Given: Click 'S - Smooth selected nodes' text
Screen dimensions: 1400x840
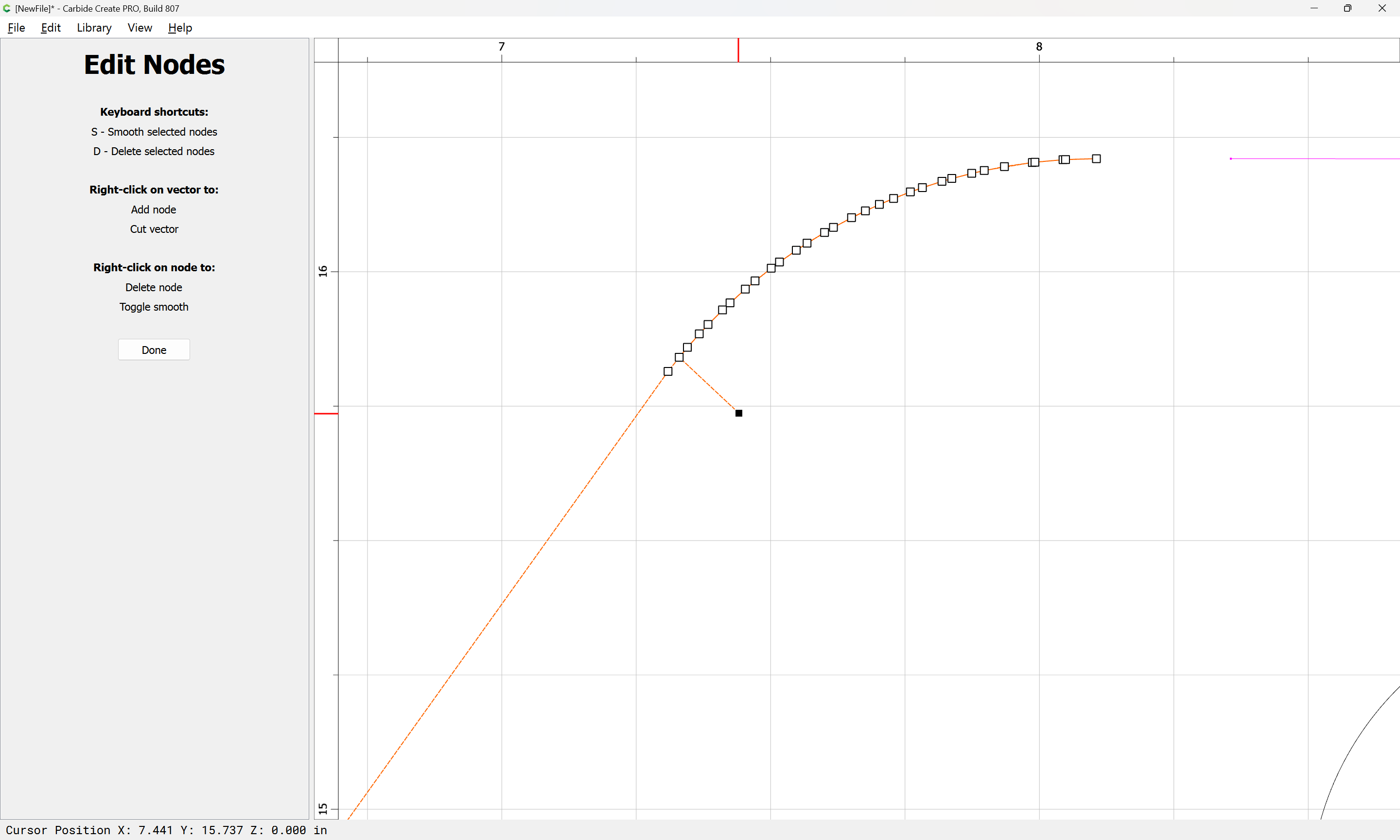Looking at the screenshot, I should 154,132.
